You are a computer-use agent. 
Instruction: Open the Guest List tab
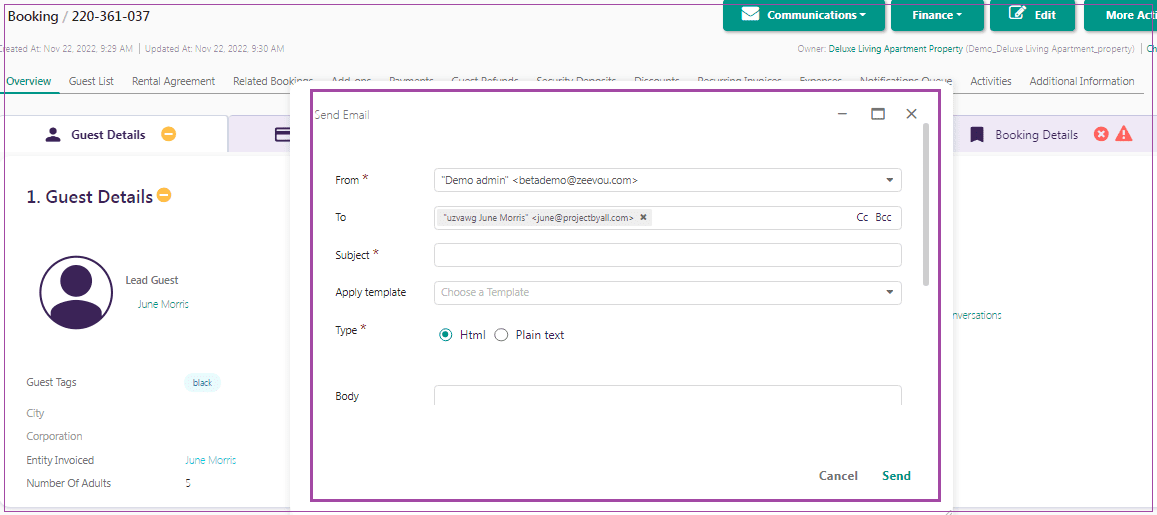(91, 81)
